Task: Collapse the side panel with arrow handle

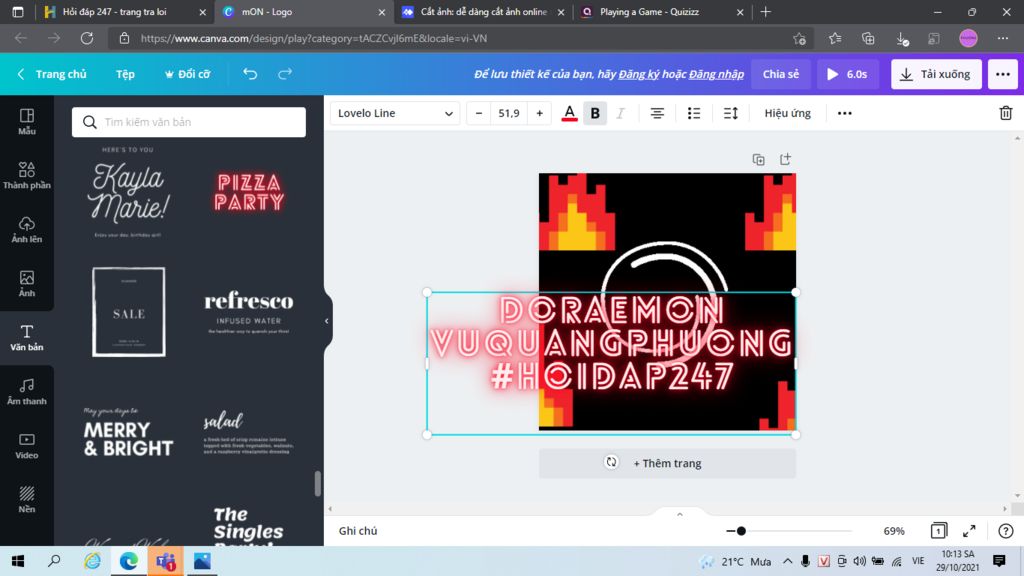Action: coord(327,321)
